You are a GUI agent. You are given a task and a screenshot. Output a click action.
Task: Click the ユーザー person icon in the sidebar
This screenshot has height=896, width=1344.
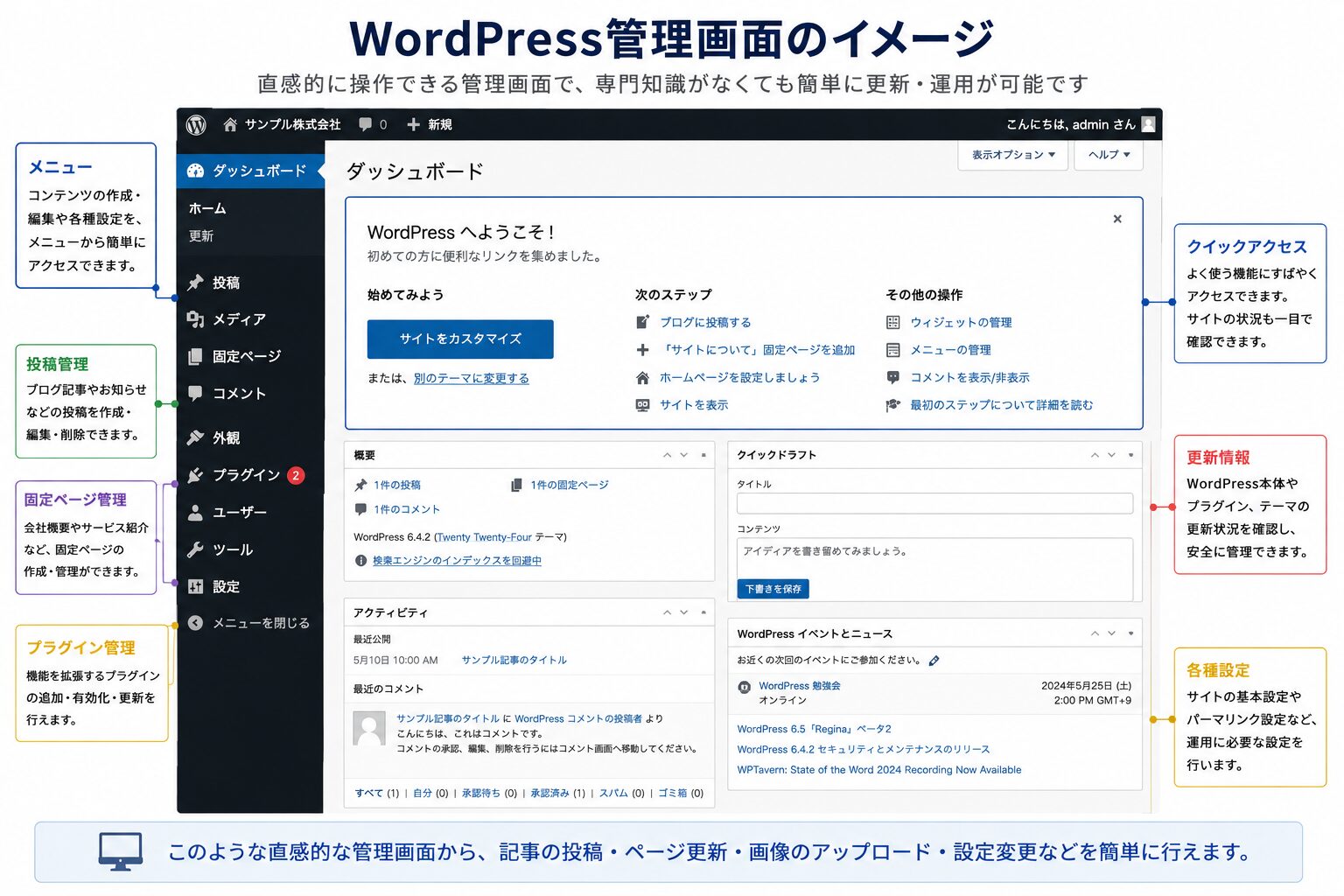click(x=195, y=513)
